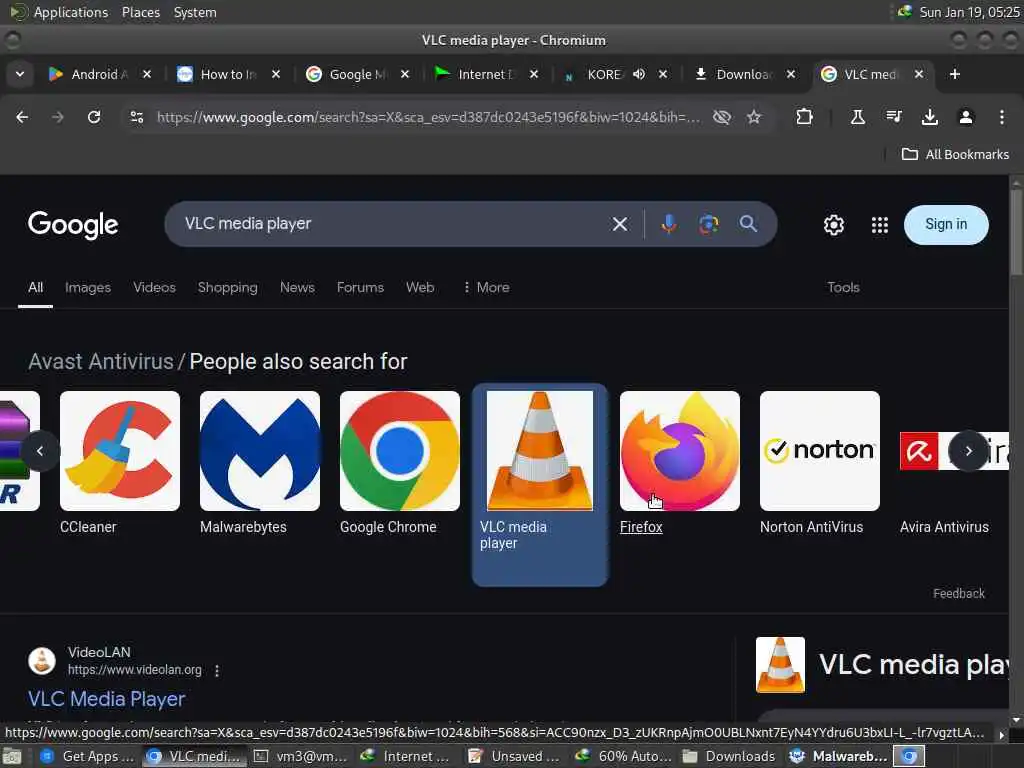Viewport: 1024px width, 768px height.
Task: Open the Chromium three-dot menu
Action: point(1001,117)
